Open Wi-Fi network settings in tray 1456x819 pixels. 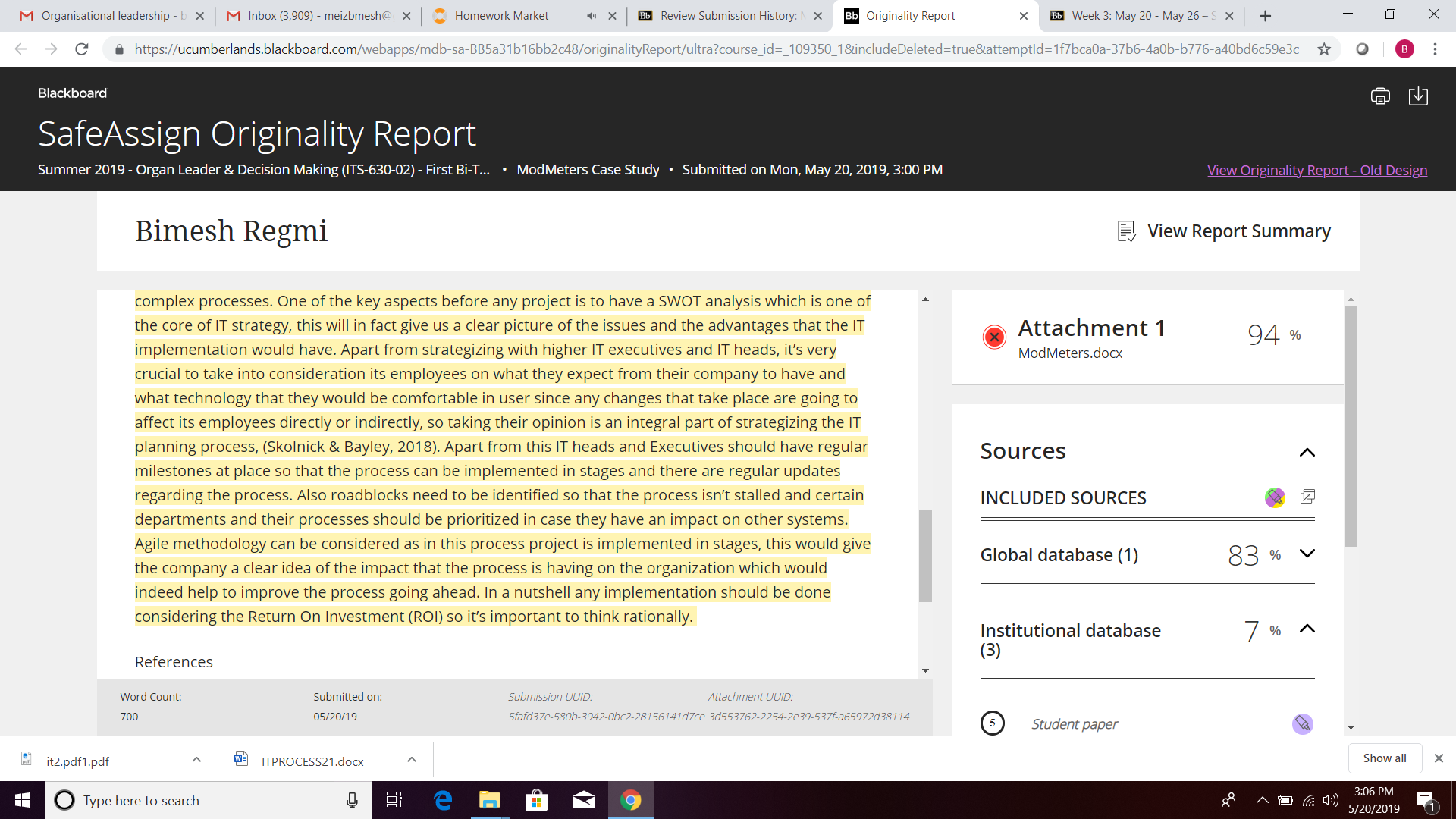click(x=1309, y=800)
